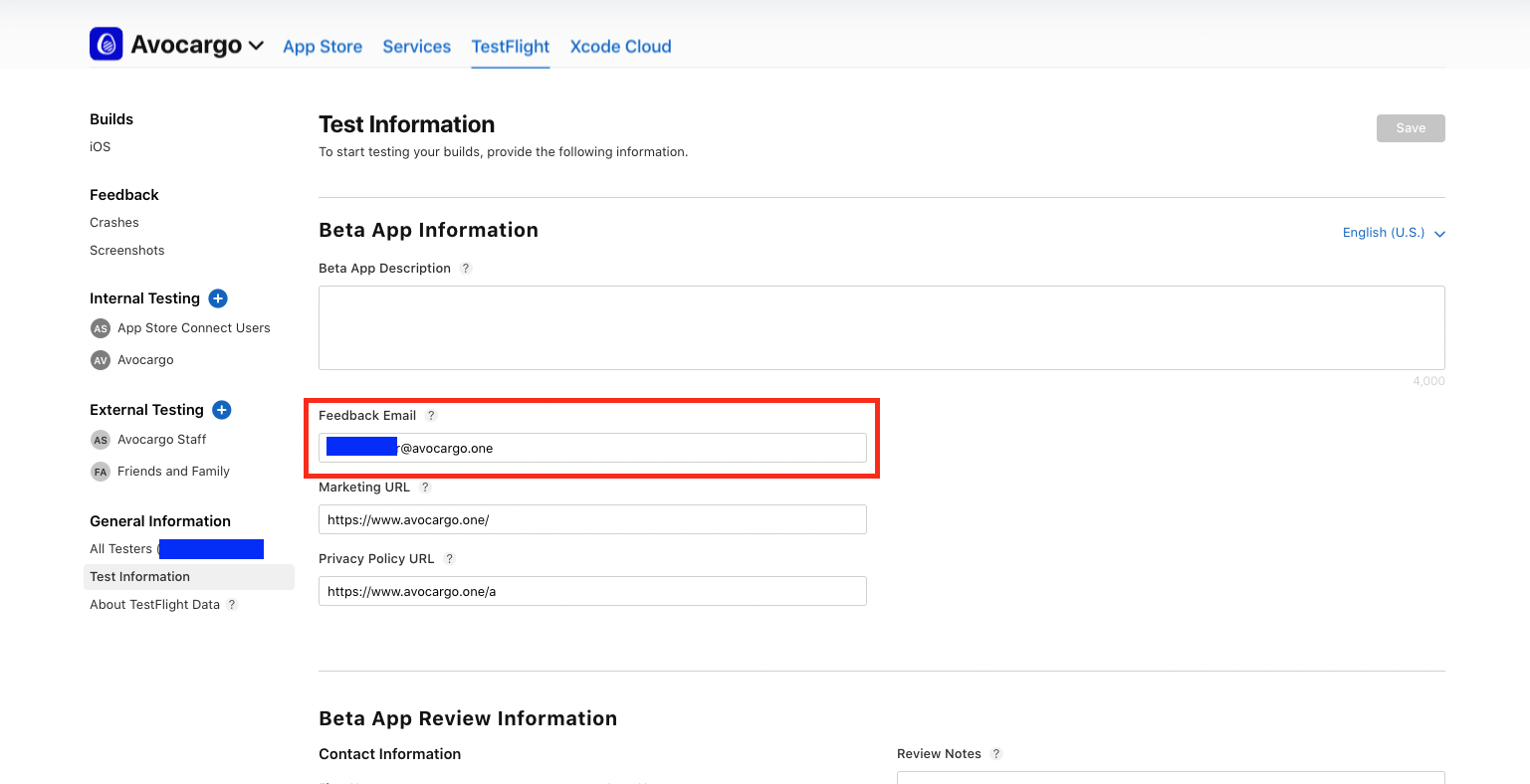
Task: Open the Avocargo Staff external group
Action: [162, 440]
